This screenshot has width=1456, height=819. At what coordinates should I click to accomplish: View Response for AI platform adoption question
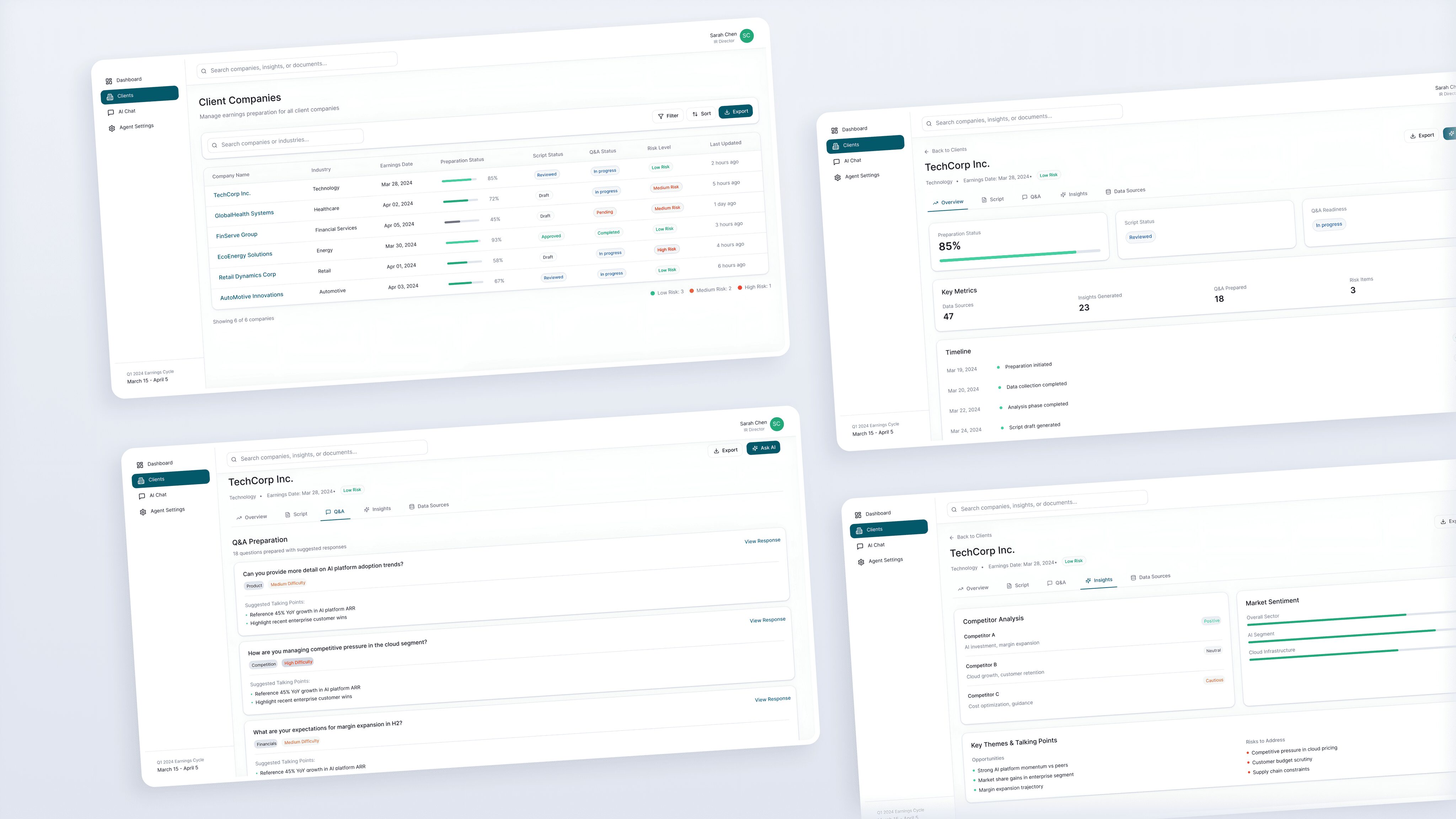pyautogui.click(x=762, y=541)
